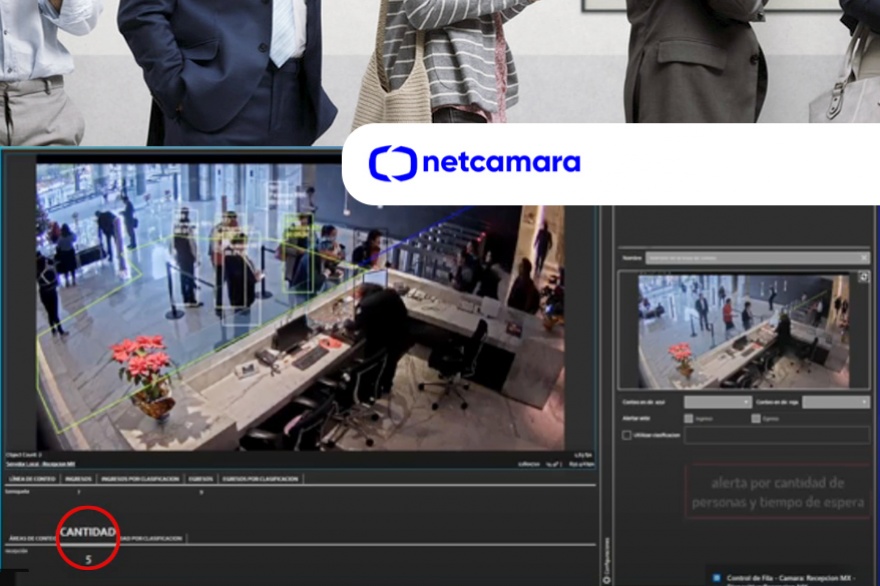
Task: Open the Egresos tab
Action: click(200, 479)
